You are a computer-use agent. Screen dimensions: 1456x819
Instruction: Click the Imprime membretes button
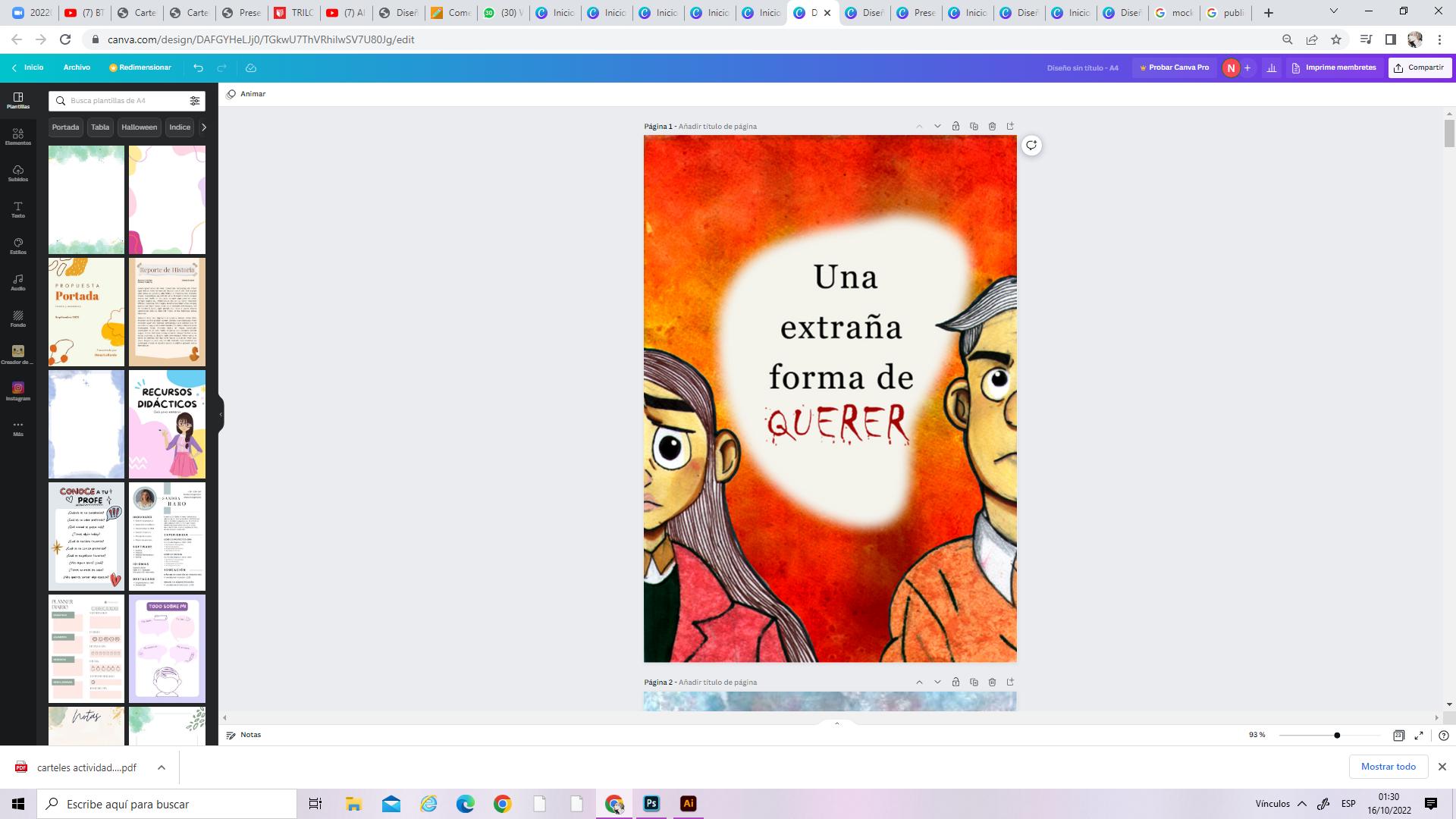tap(1334, 67)
